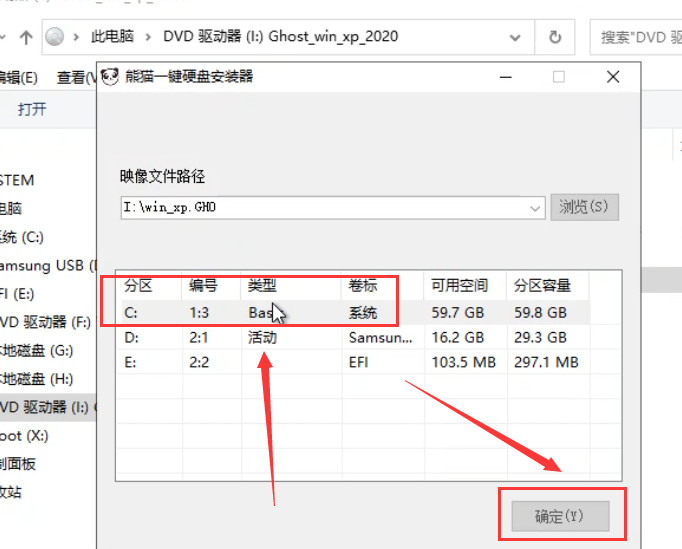
Task: Click the 59.7 GB free space cell
Action: tap(458, 313)
